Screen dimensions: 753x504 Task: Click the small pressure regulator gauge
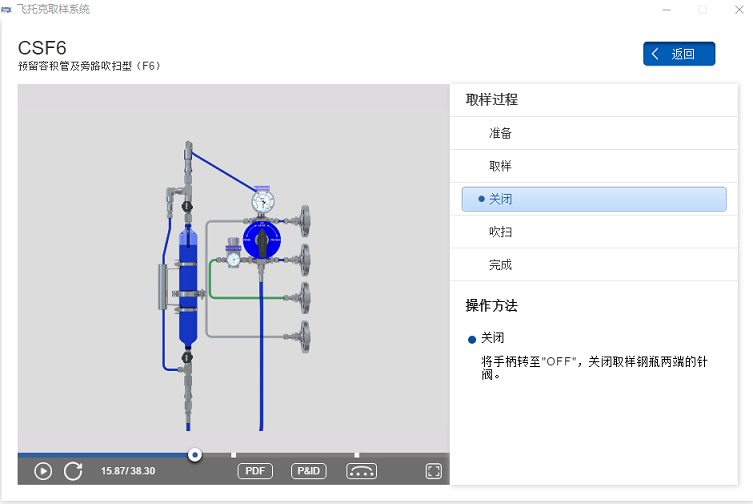233,258
